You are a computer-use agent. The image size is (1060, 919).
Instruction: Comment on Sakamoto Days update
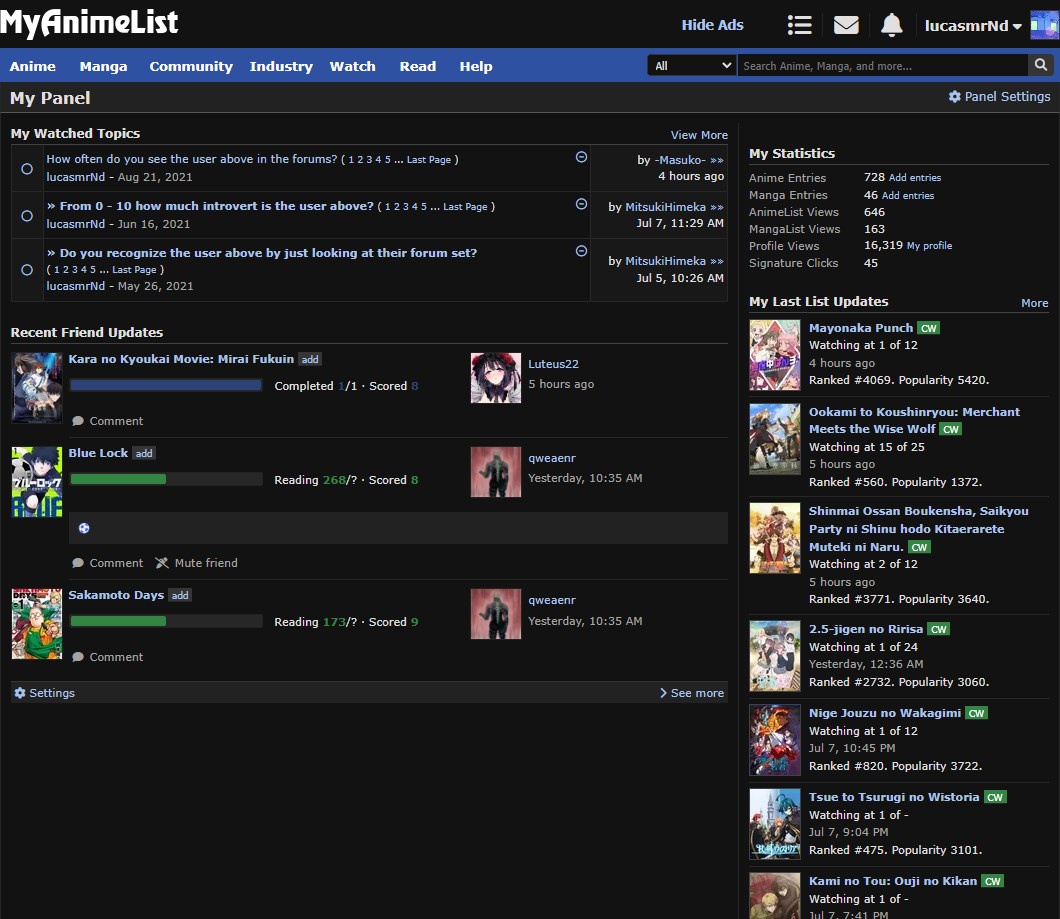tap(107, 657)
